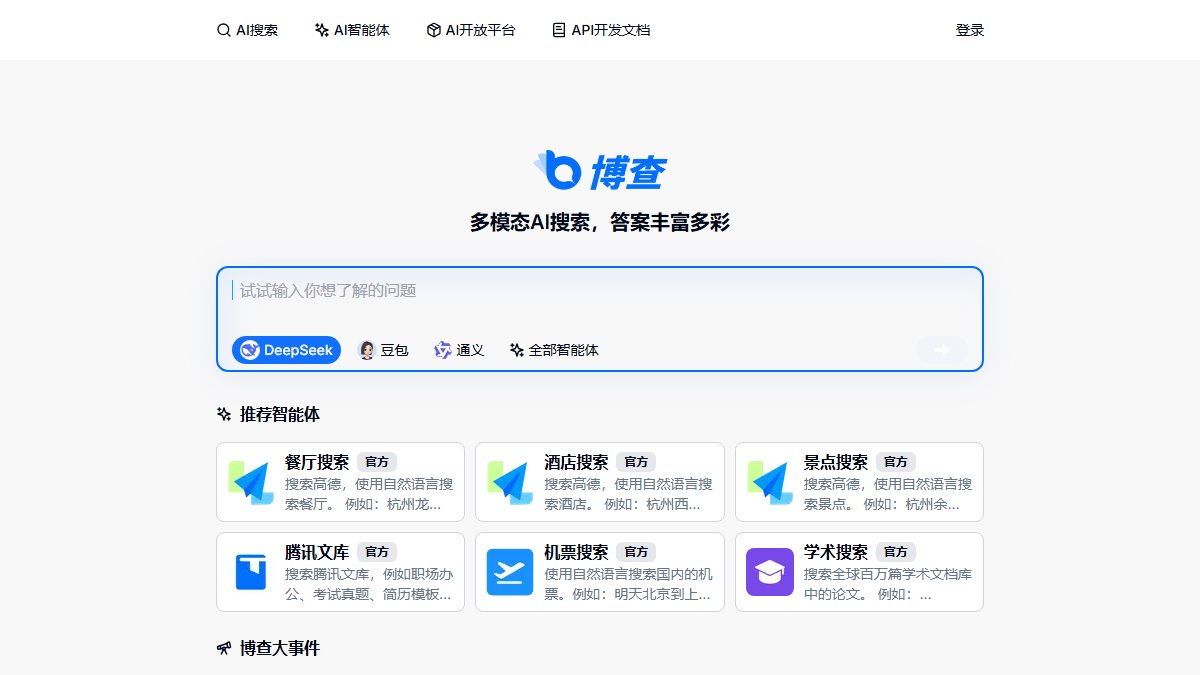This screenshot has height=675, width=1200.
Task: Click the magnifier icon beside AI搜索
Action: [x=224, y=30]
